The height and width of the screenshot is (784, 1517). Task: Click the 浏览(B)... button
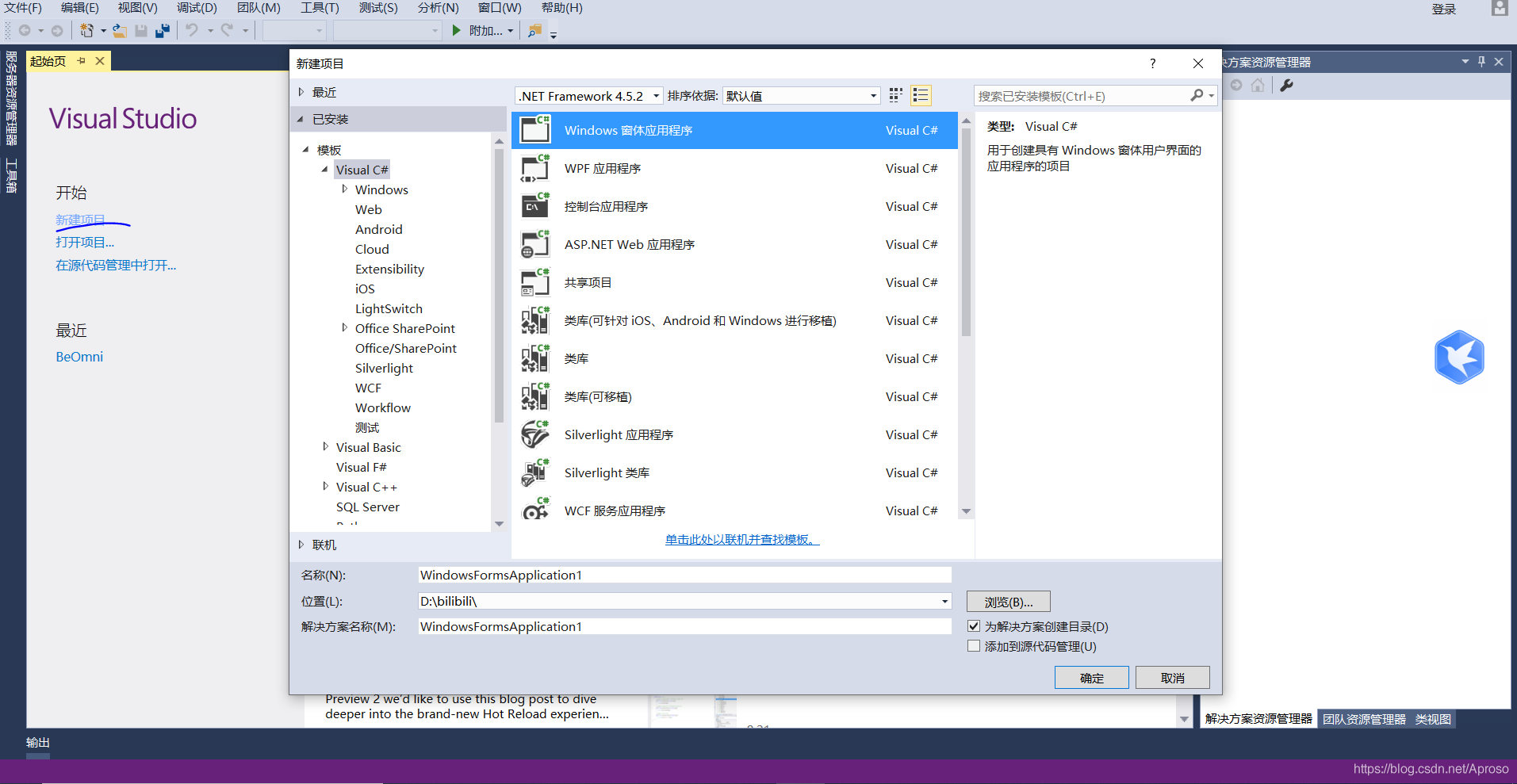point(1009,602)
